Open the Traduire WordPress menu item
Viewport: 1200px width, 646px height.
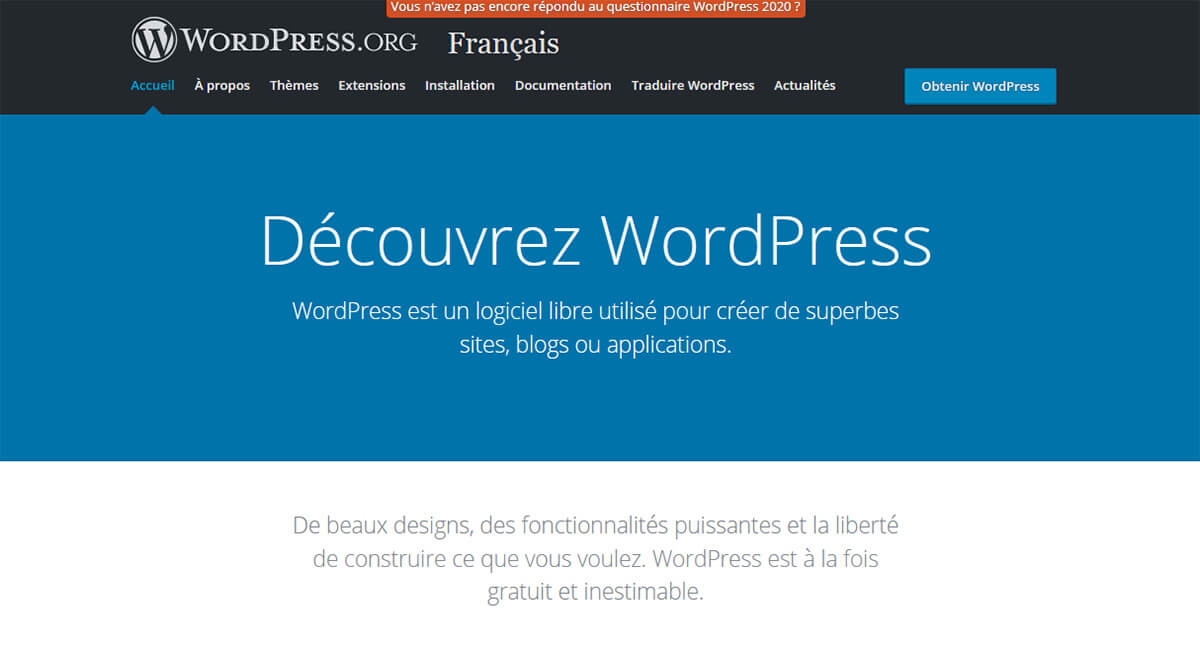[x=693, y=86]
